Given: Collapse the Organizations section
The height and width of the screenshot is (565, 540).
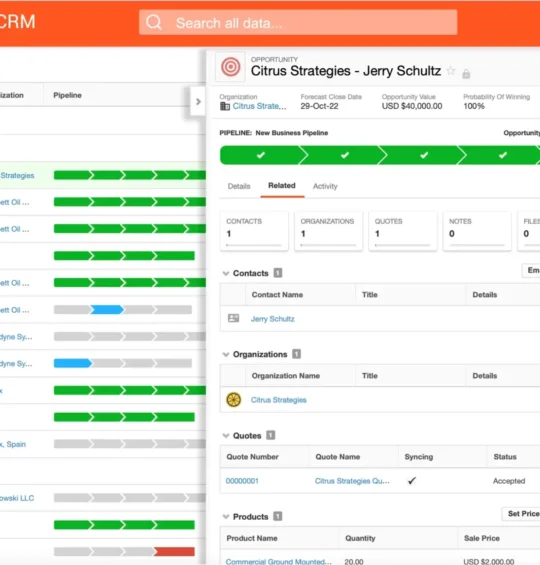Looking at the screenshot, I should pos(226,354).
